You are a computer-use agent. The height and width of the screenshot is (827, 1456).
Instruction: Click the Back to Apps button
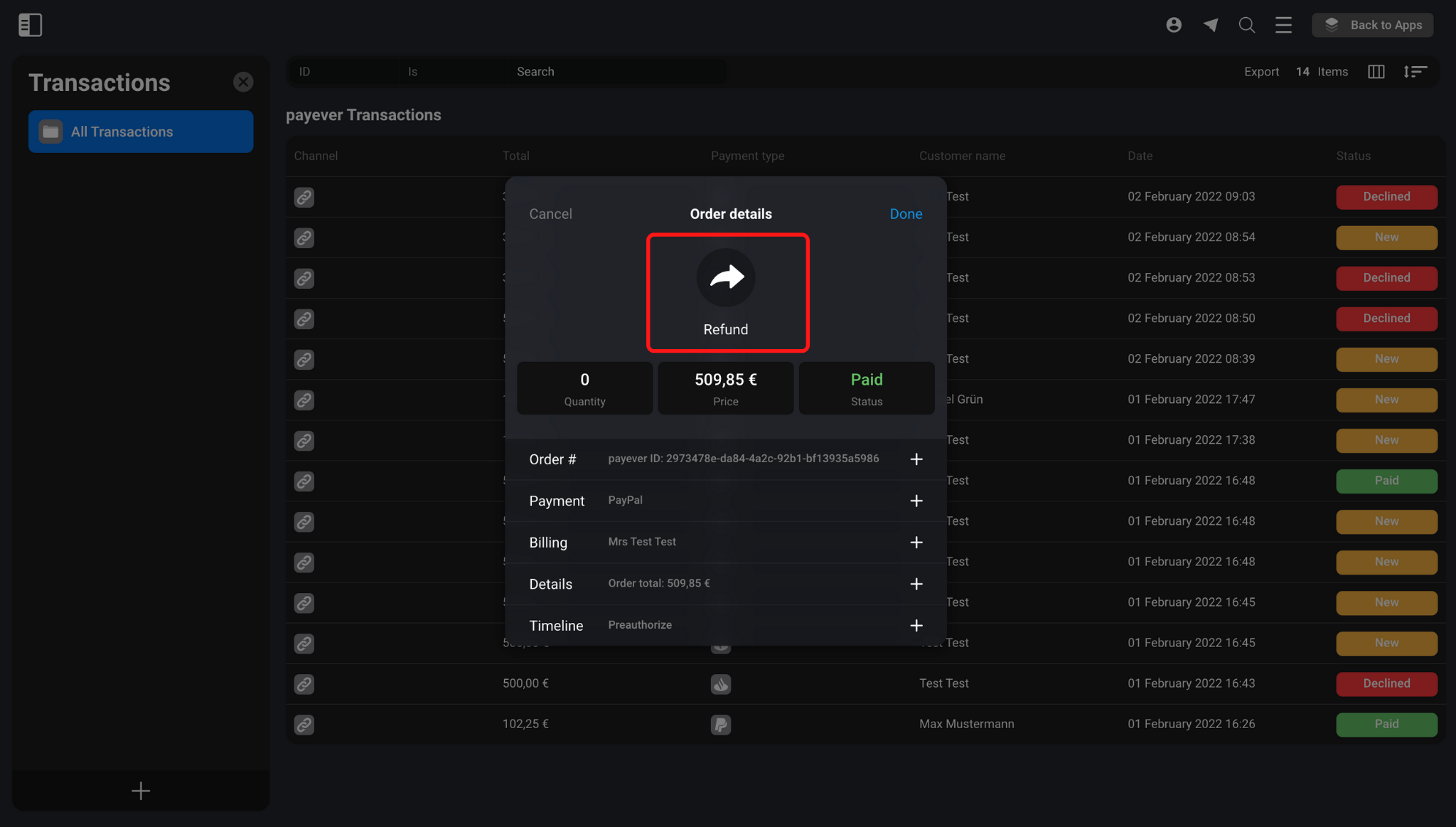pyautogui.click(x=1372, y=25)
